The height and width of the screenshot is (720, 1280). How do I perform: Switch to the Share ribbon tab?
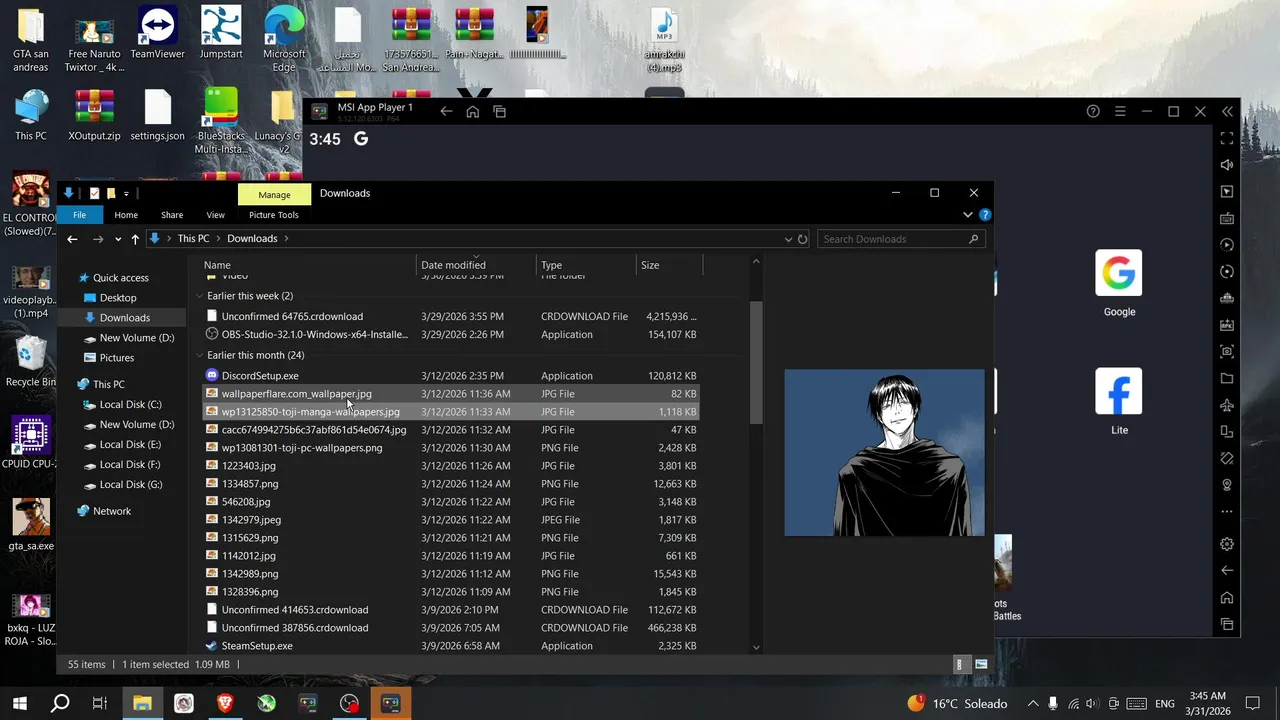click(x=172, y=215)
